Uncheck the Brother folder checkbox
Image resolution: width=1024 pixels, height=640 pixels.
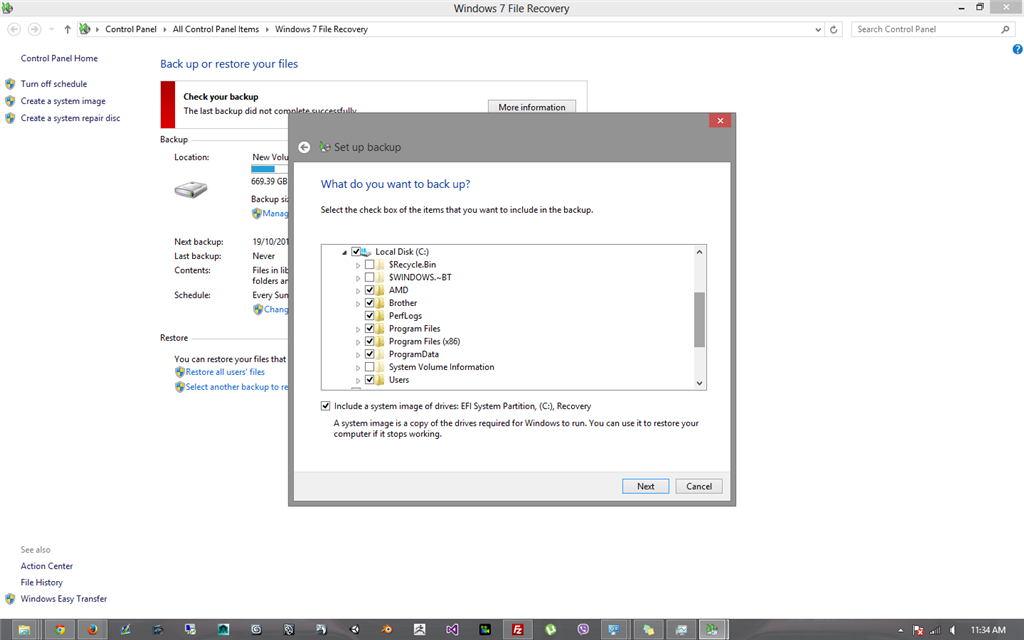point(370,303)
